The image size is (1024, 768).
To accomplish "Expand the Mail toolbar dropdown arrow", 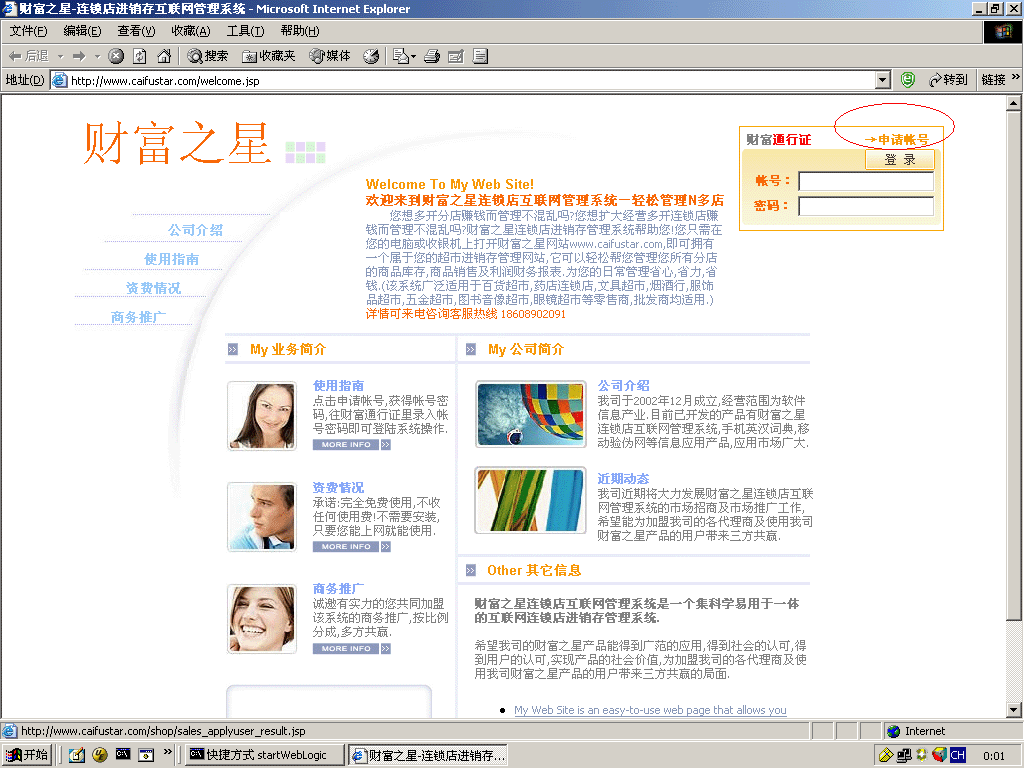I will click(413, 56).
